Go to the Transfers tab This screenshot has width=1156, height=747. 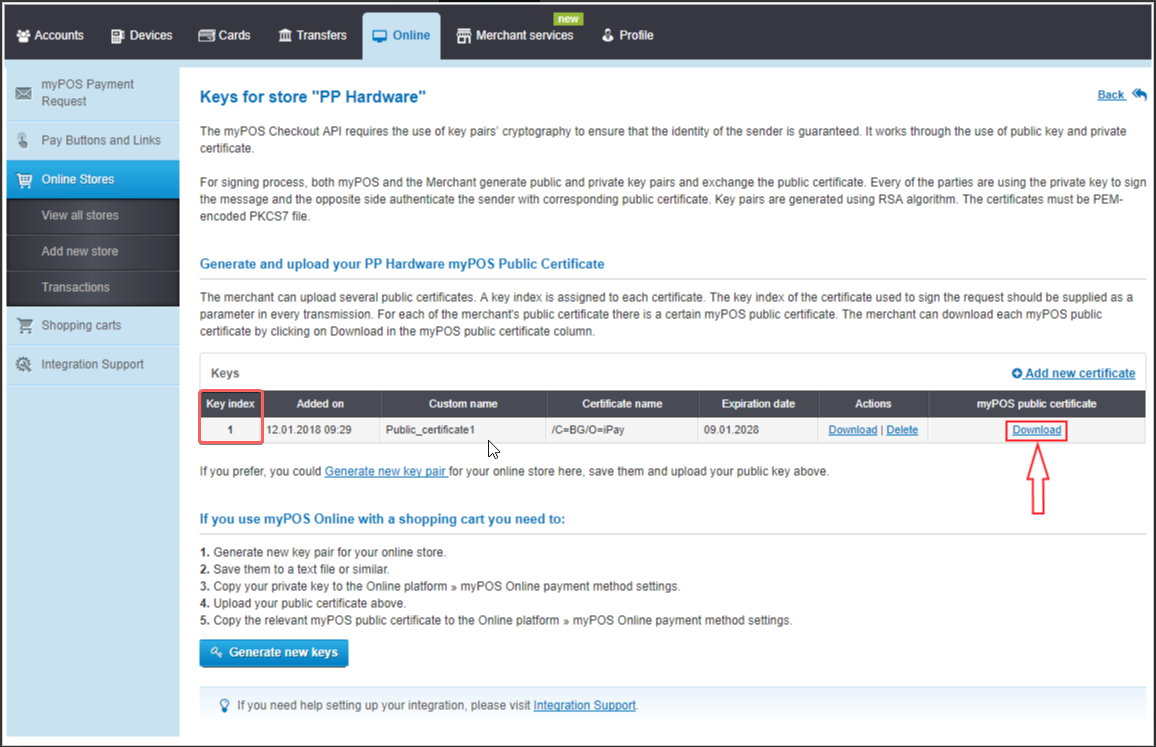click(x=313, y=35)
